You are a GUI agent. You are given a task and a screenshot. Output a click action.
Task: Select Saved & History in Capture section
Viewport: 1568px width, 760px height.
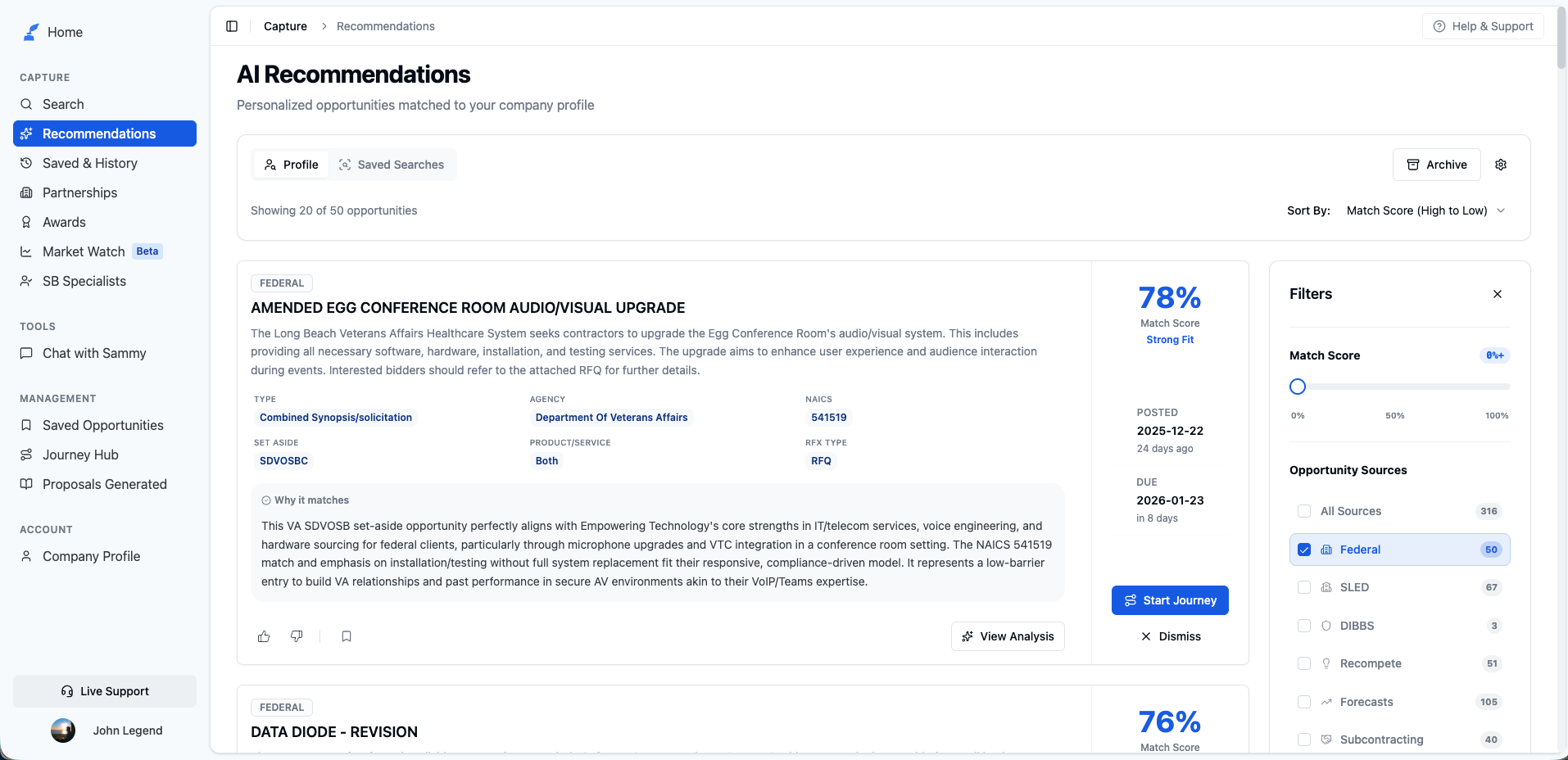[89, 163]
